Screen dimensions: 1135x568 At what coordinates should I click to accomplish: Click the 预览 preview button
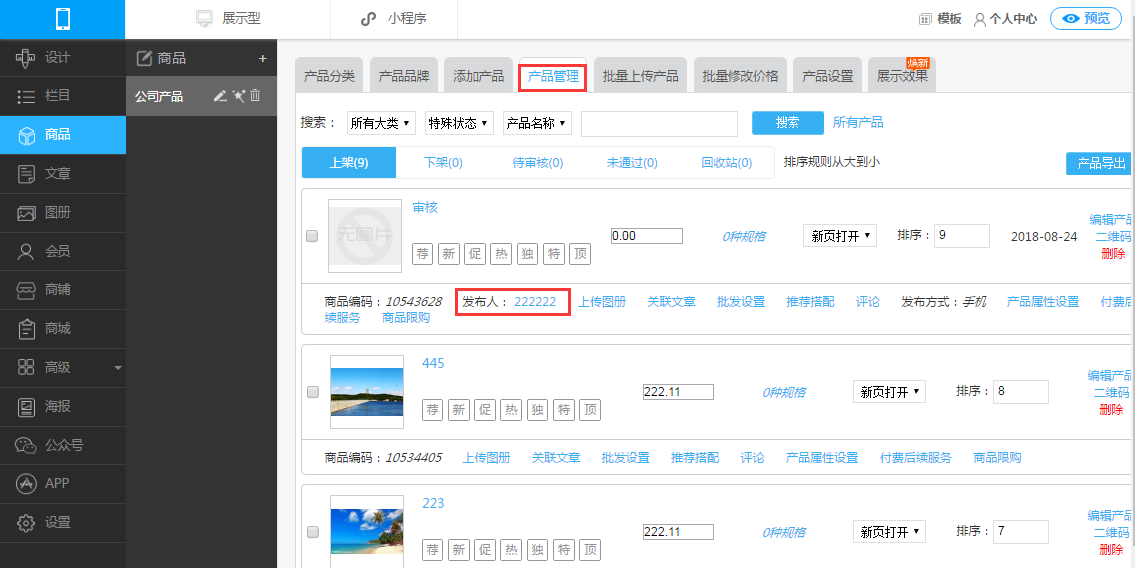[1085, 18]
